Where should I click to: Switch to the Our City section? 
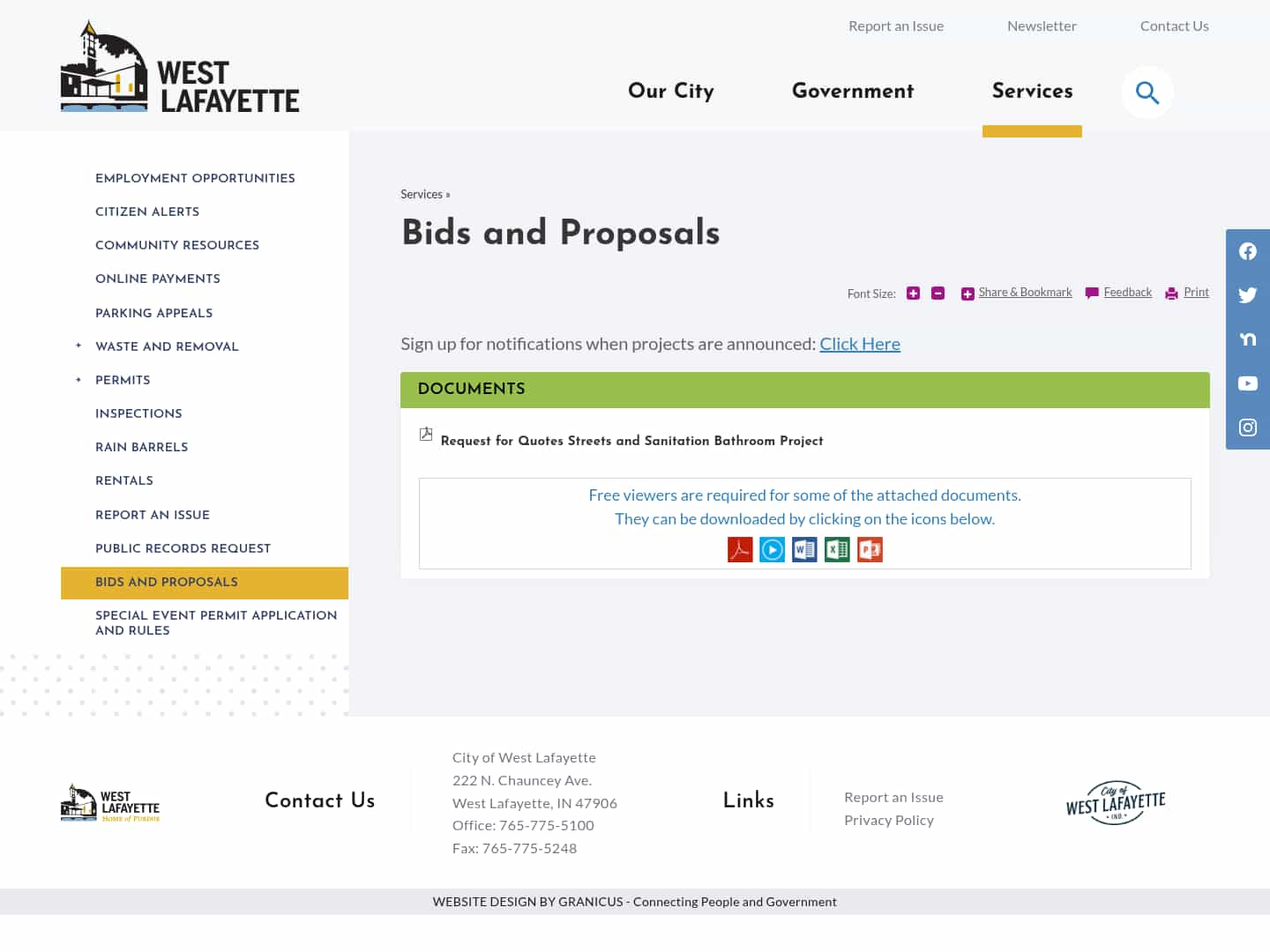click(670, 93)
